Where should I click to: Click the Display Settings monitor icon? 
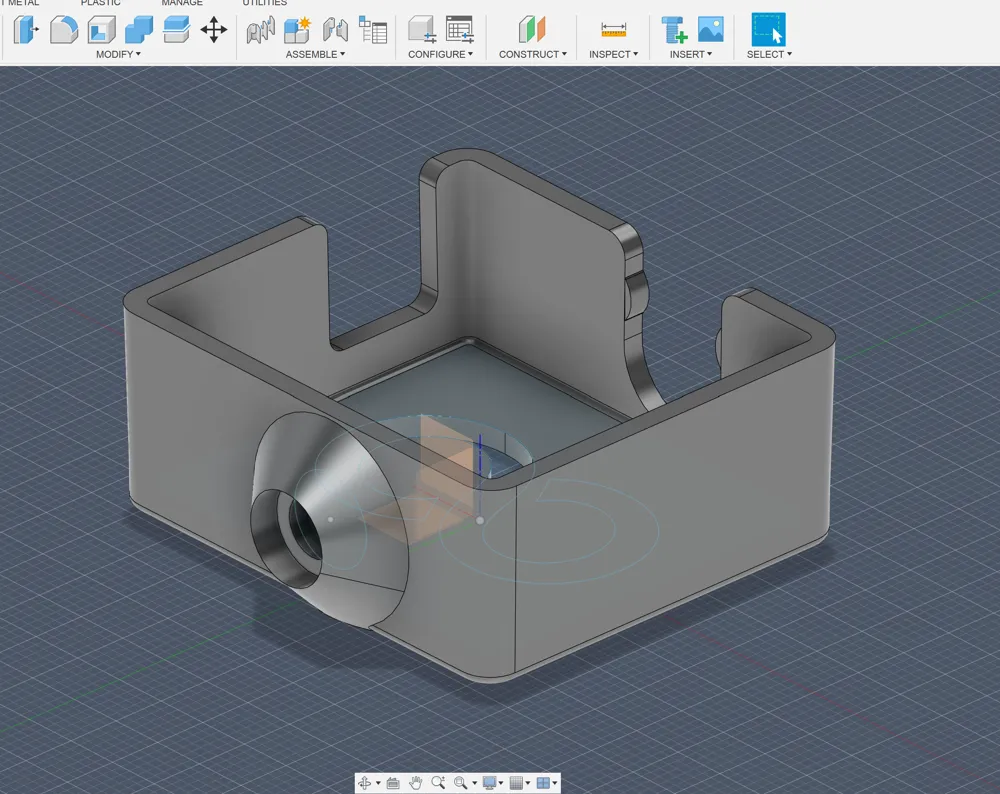(x=489, y=783)
